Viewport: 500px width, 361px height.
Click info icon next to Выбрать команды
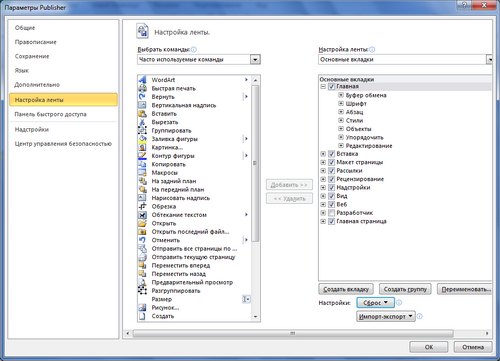194,49
